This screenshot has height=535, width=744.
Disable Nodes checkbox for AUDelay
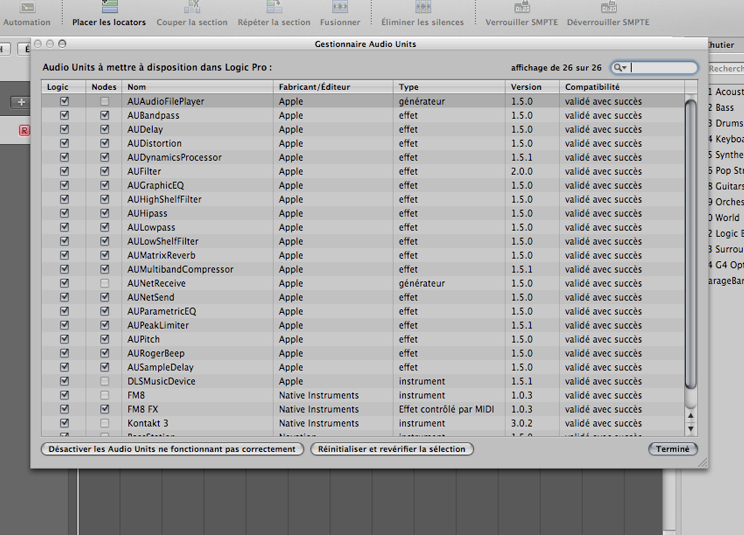tap(104, 129)
